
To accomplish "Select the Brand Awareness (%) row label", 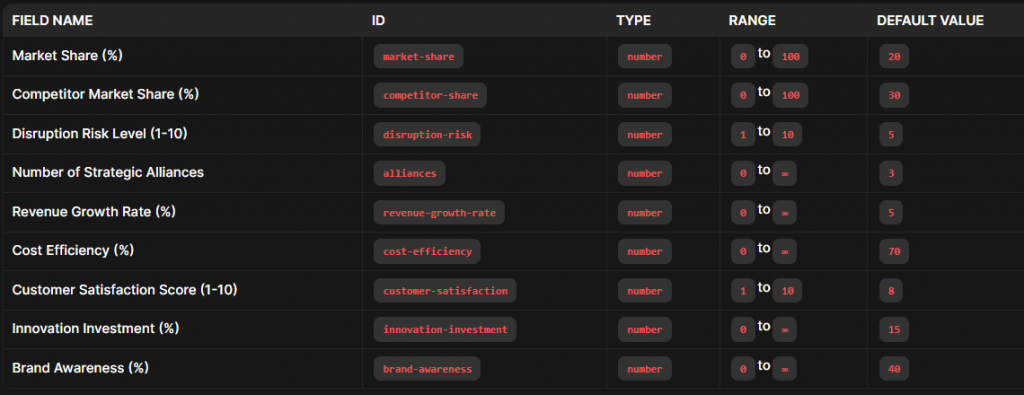I will click(x=80, y=368).
